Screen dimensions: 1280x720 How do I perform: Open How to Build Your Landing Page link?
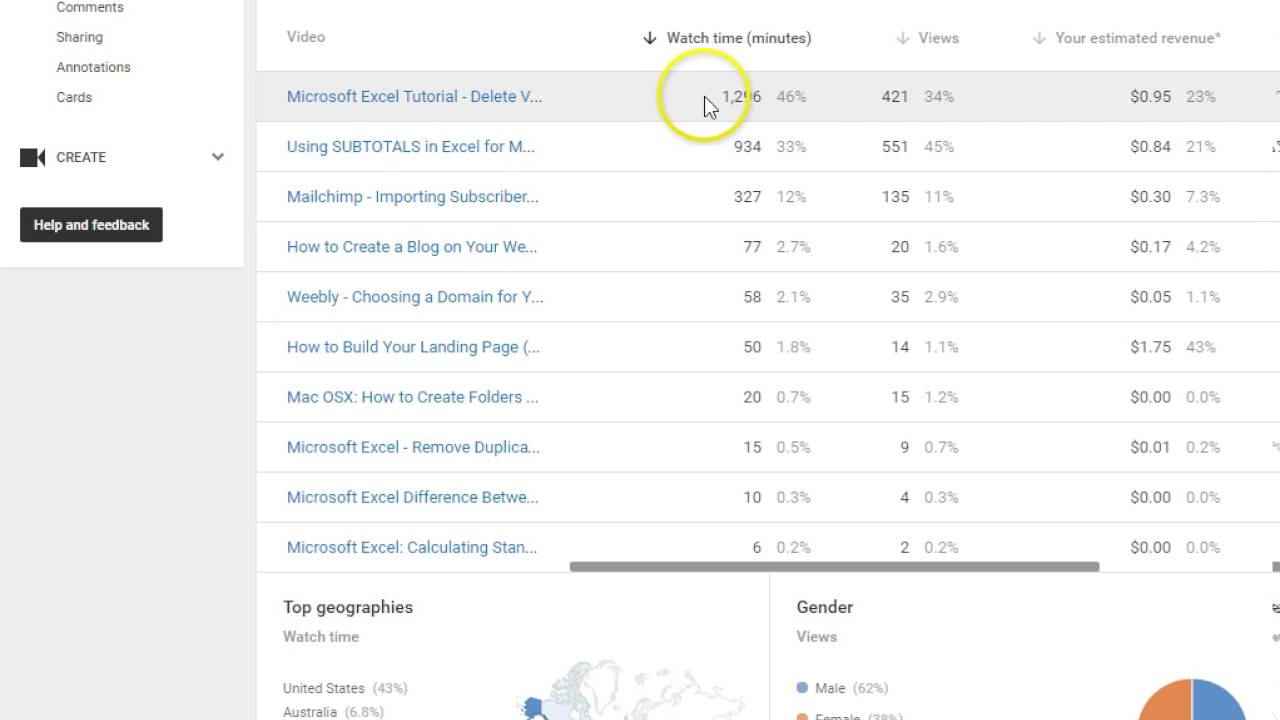point(413,347)
